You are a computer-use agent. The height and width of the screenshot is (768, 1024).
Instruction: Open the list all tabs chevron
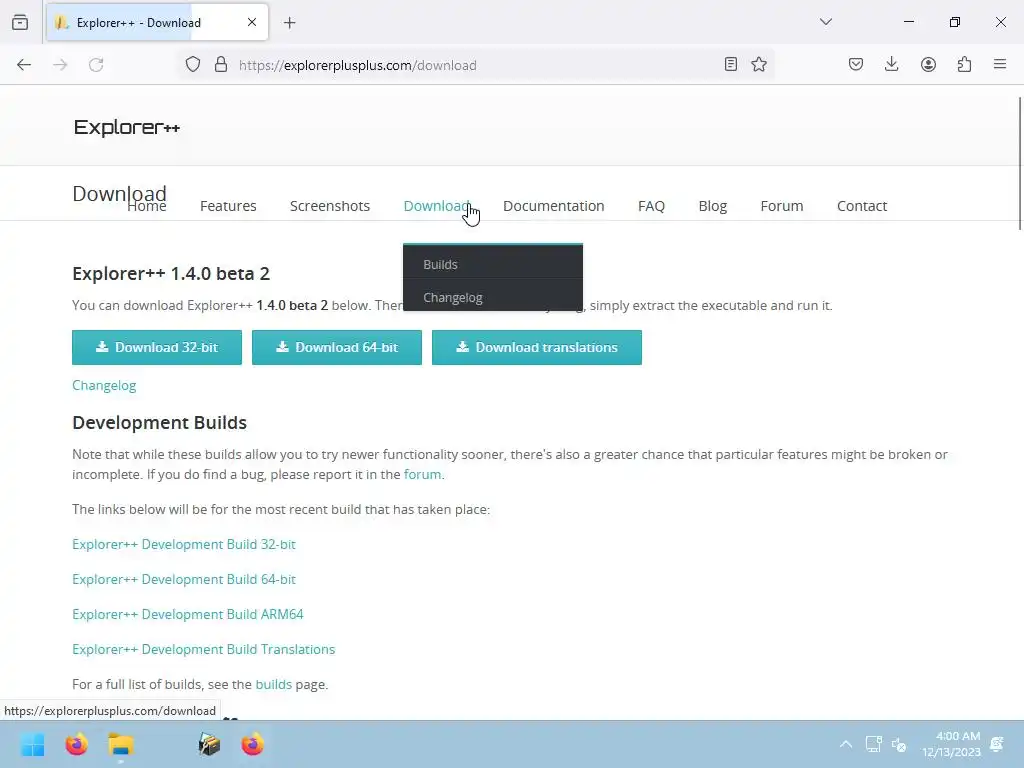coord(826,22)
